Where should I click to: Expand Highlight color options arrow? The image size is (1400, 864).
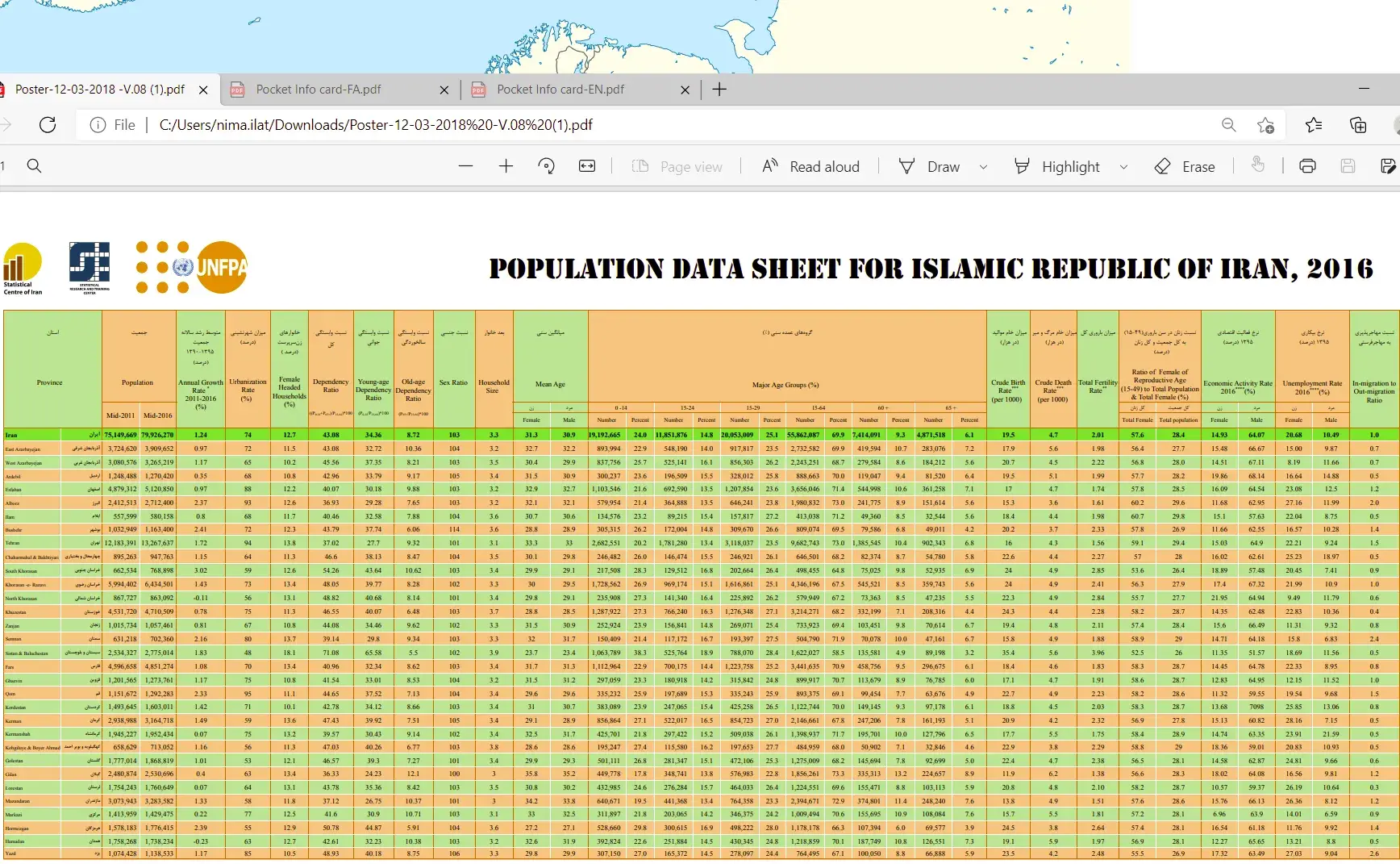click(1123, 167)
